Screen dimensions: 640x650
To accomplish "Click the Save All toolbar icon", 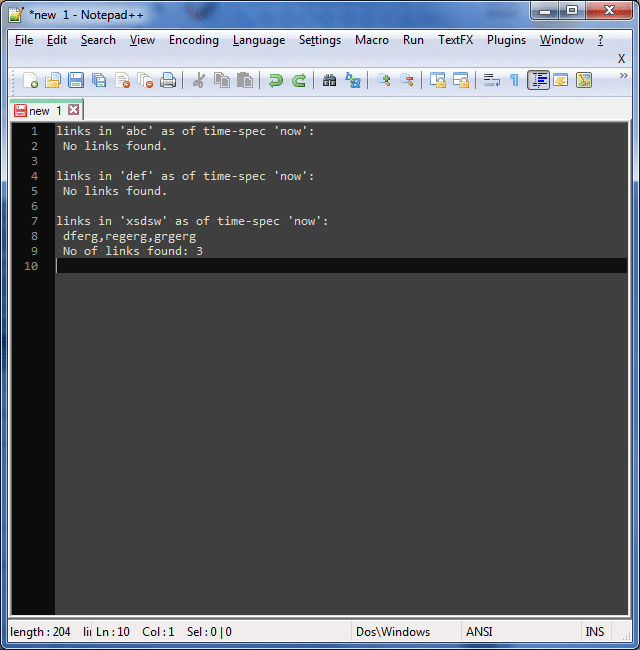I will (99, 80).
